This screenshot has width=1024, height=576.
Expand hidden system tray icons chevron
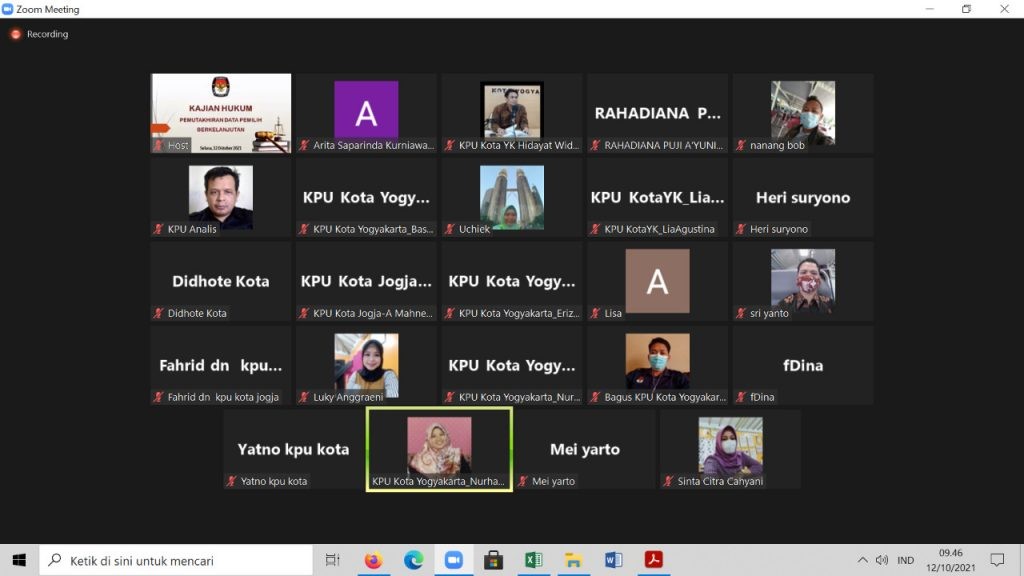(x=862, y=560)
